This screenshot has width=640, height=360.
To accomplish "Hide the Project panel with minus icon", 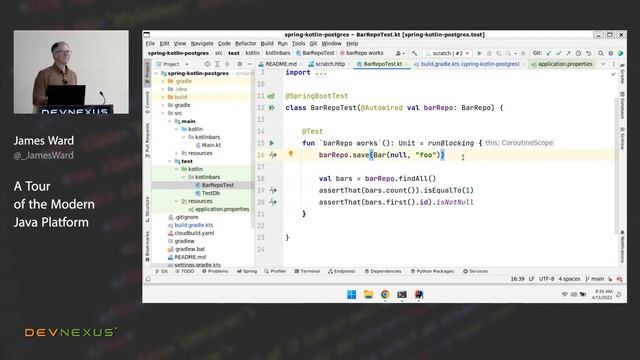I will click(x=249, y=64).
